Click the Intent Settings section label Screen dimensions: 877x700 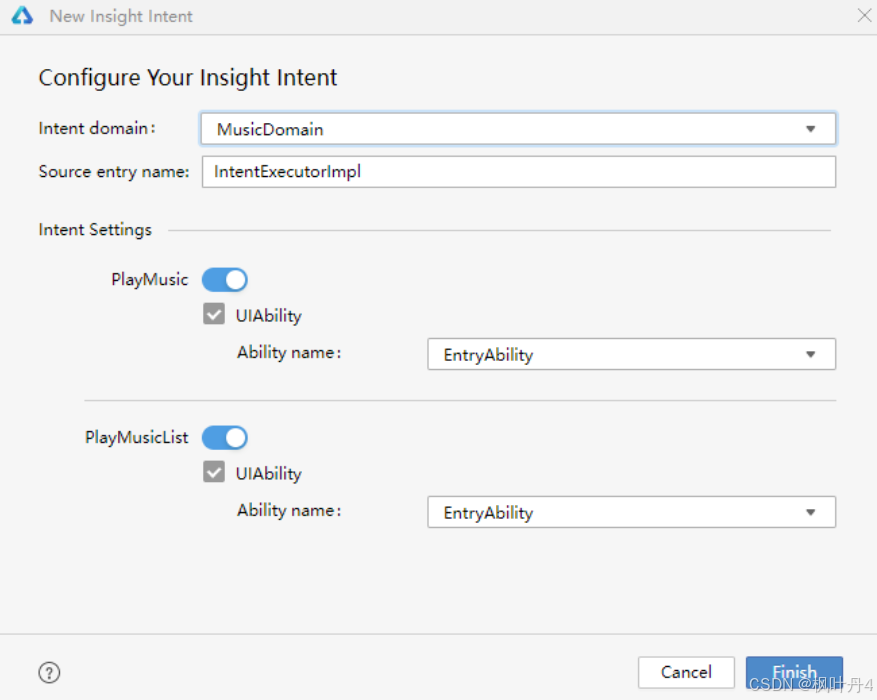[x=95, y=230]
